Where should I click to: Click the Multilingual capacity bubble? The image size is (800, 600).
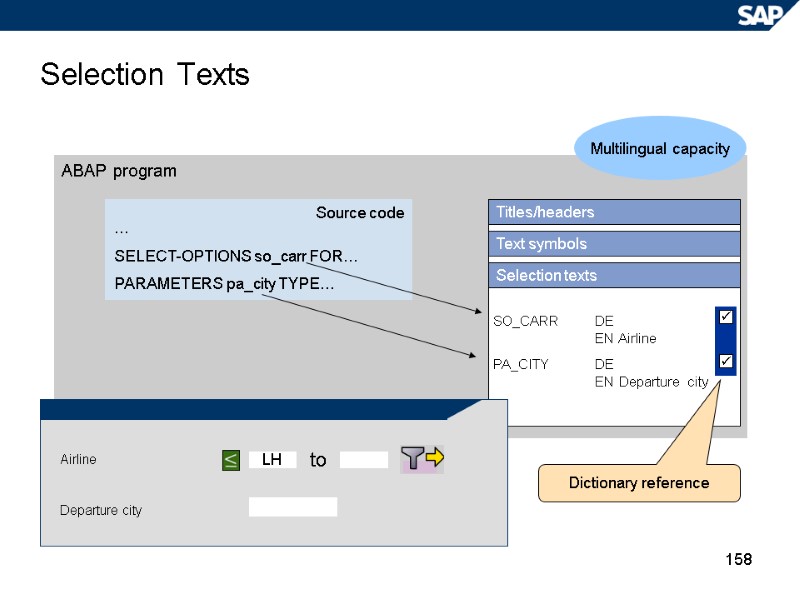pyautogui.click(x=660, y=149)
